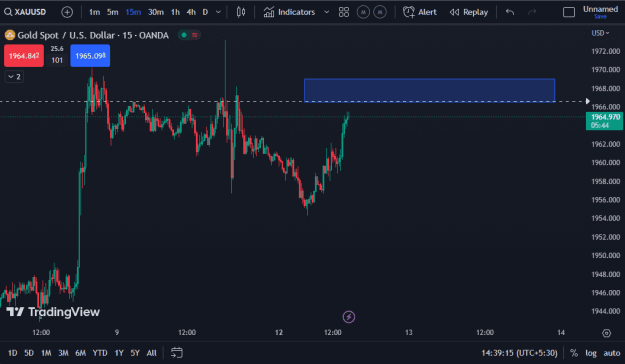Screen dimensions: 625x364
Task: Select the 30m timeframe
Action: (x=155, y=12)
